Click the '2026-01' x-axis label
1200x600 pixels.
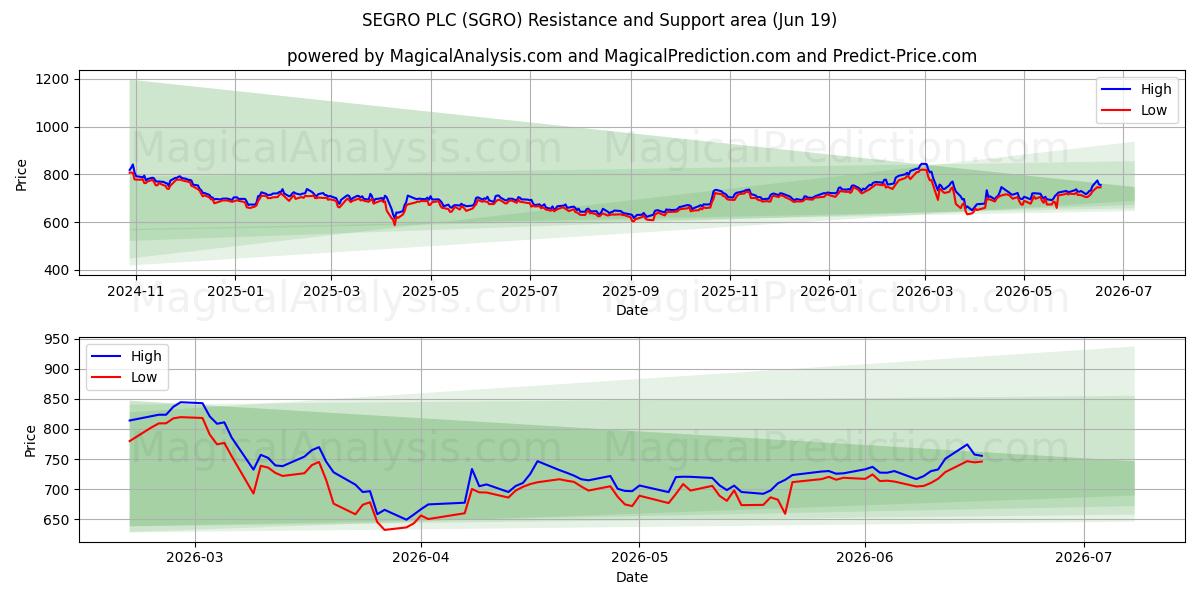coord(828,291)
